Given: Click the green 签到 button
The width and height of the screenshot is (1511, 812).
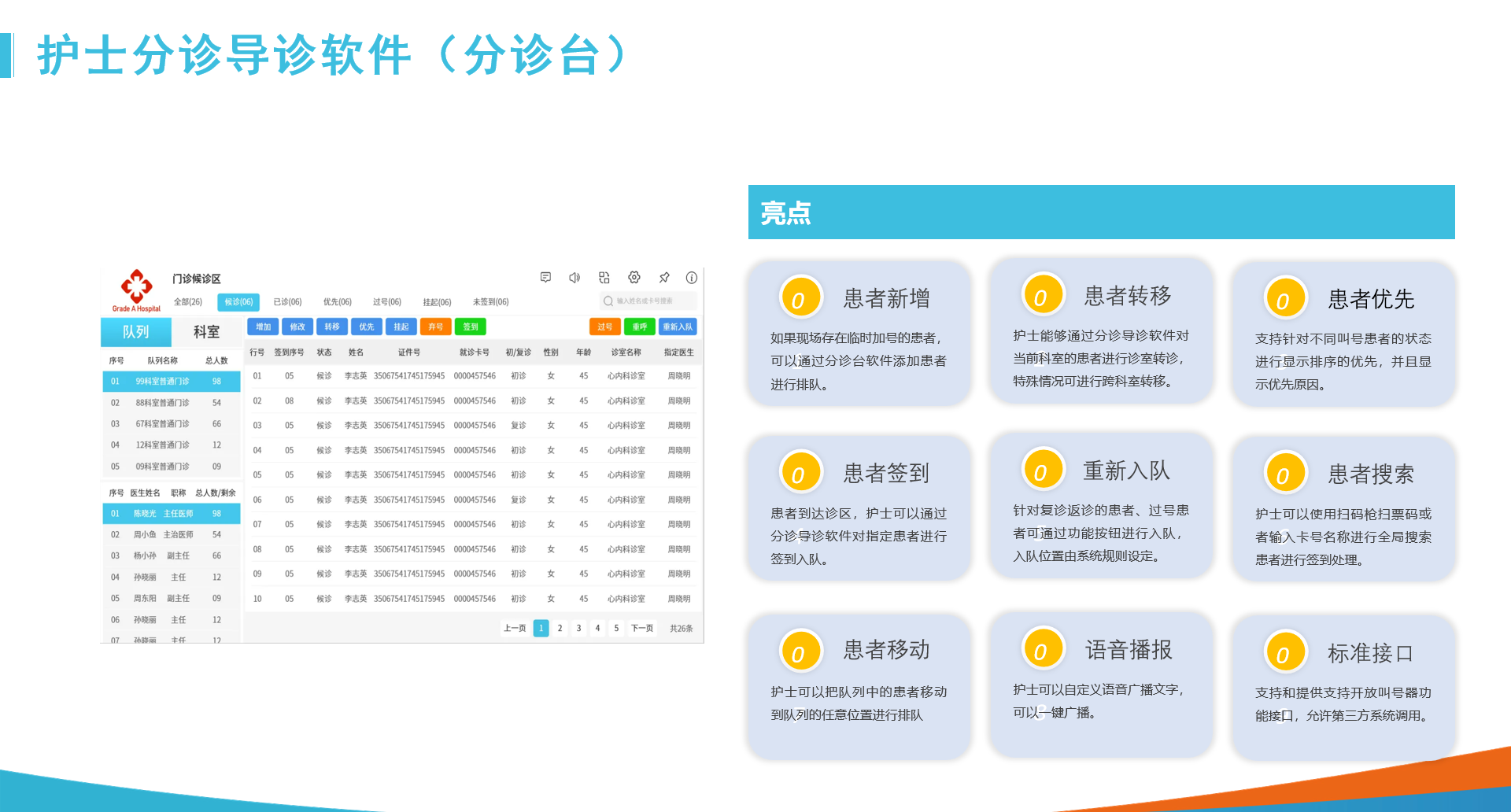Looking at the screenshot, I should tap(471, 327).
